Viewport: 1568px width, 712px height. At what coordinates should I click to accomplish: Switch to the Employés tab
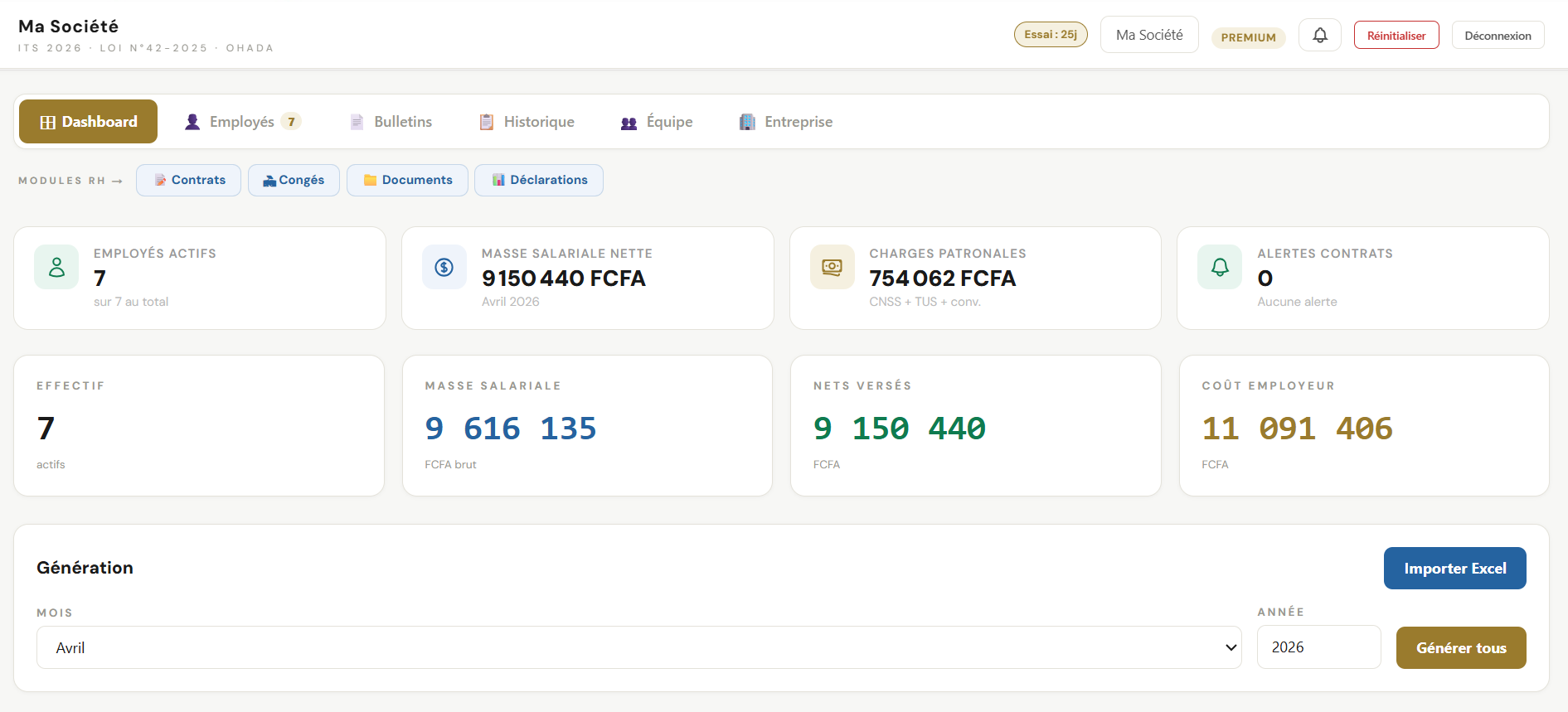click(242, 122)
